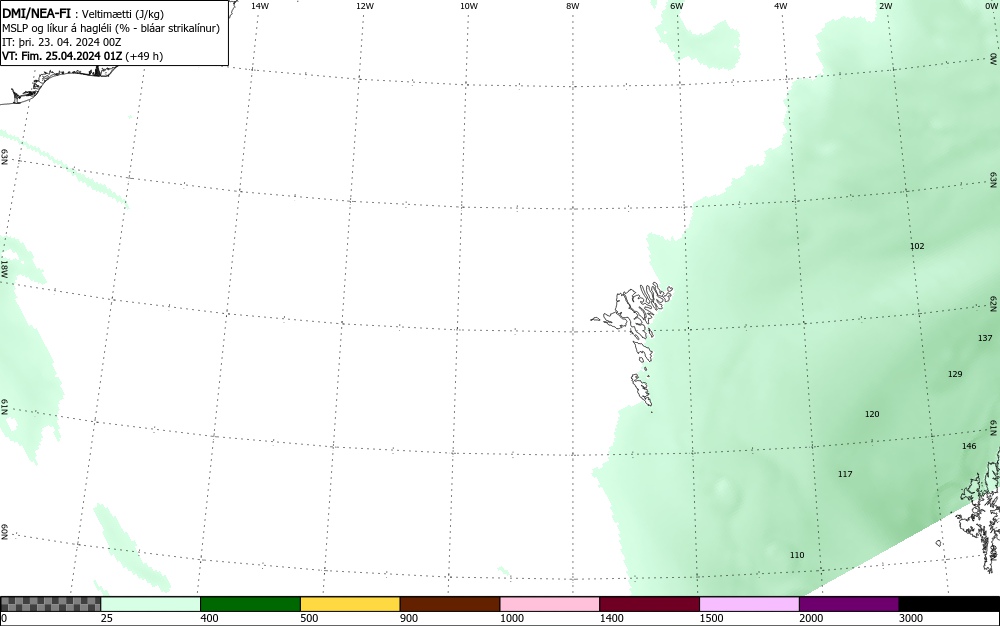1000x626 pixels.
Task: Click the light green 25–400 legend swatch
Action: 151,604
